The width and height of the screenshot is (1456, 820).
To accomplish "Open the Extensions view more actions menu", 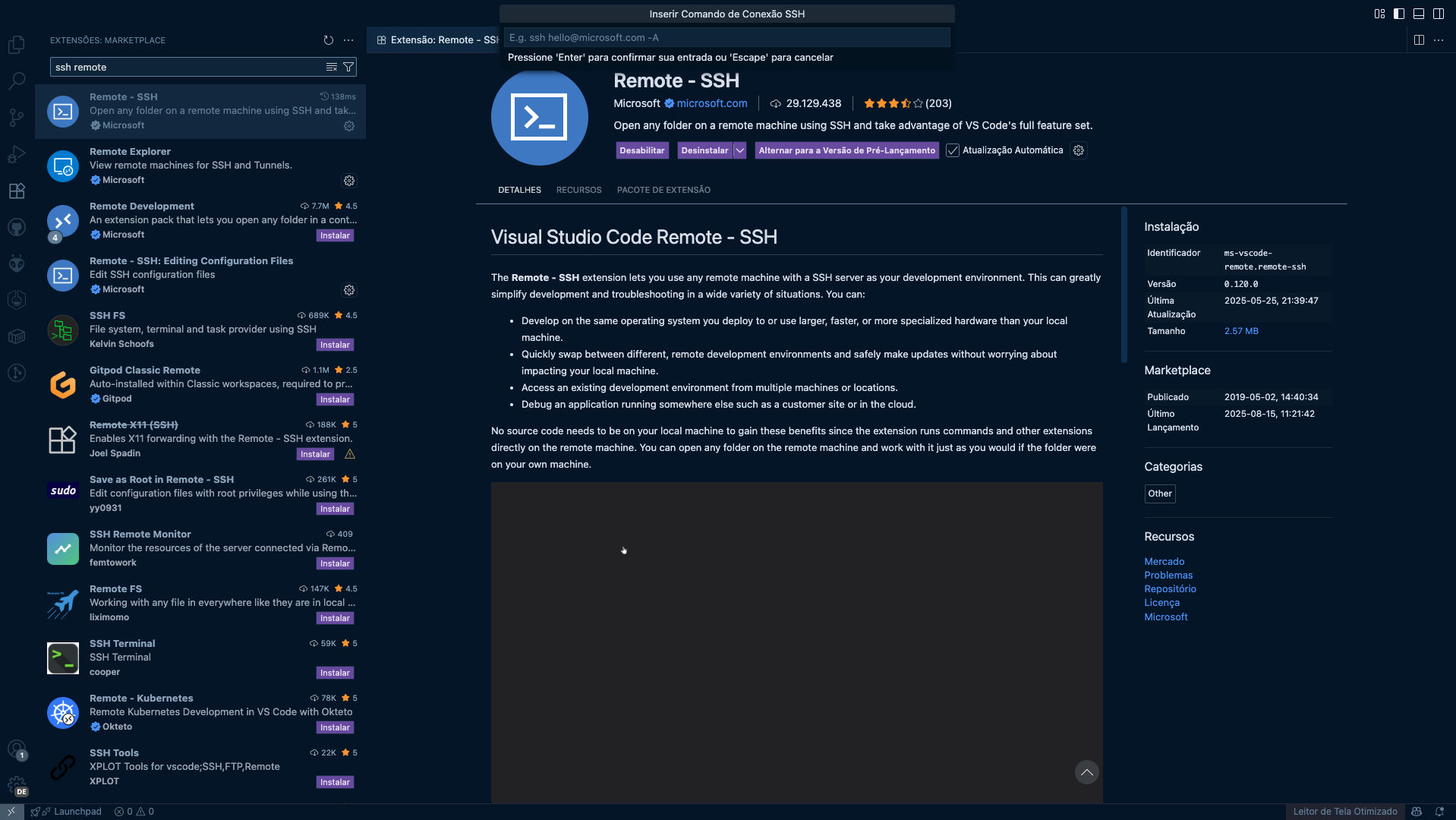I will pyautogui.click(x=348, y=40).
